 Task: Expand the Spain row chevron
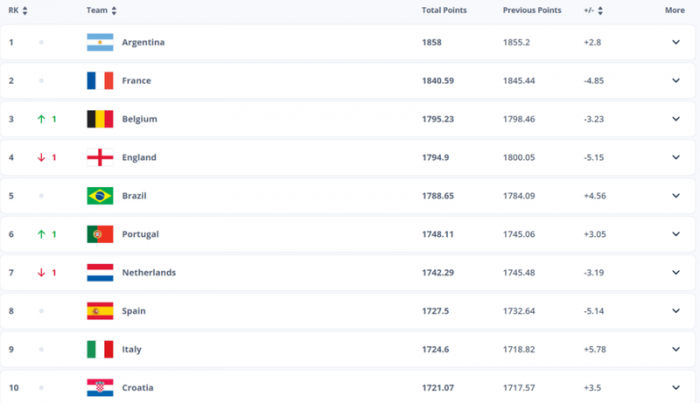coord(676,311)
